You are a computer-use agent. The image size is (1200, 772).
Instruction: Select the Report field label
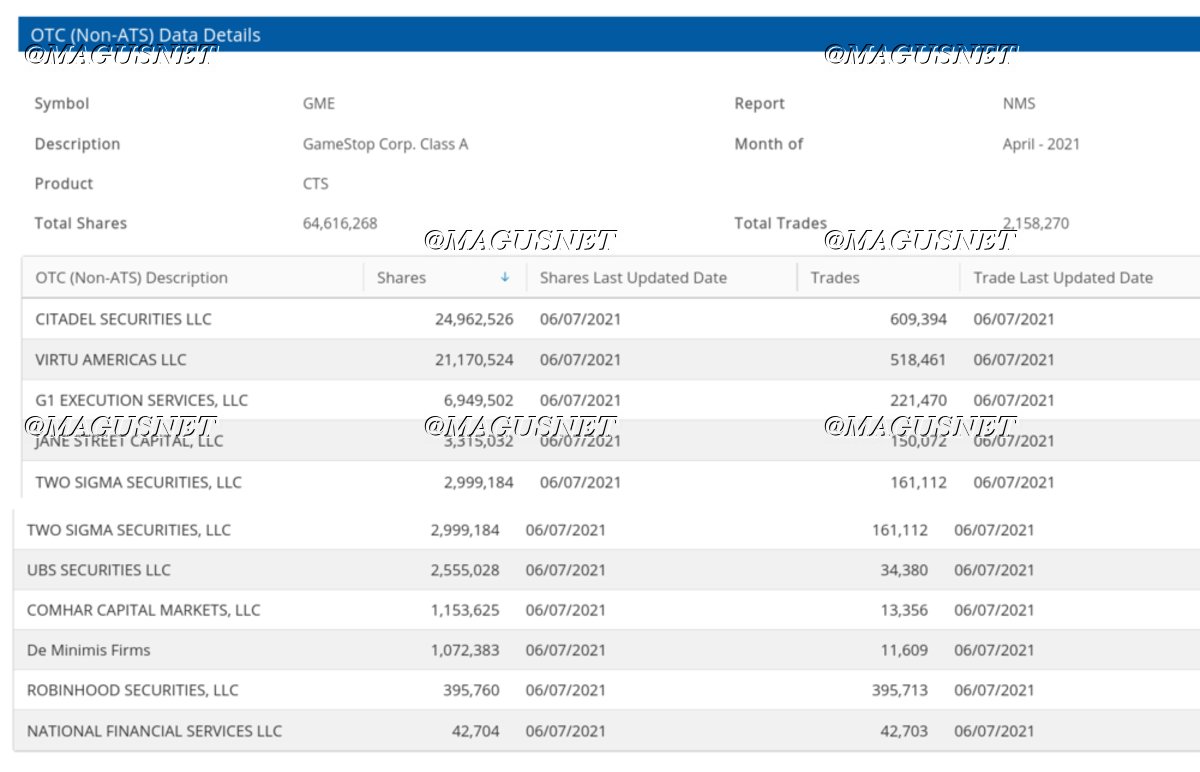click(760, 103)
